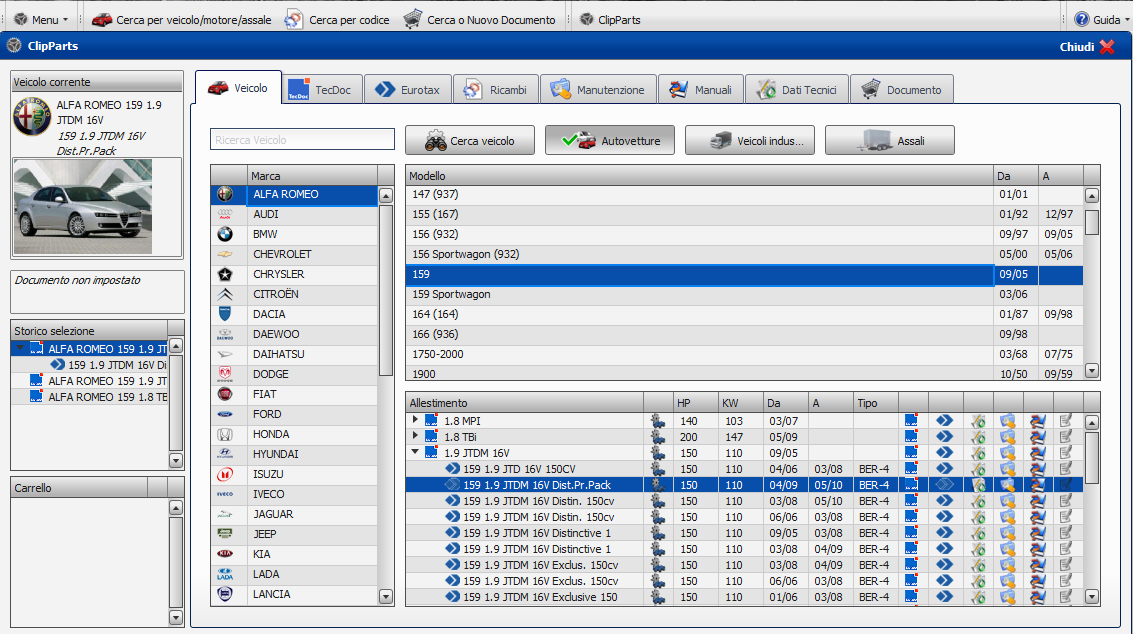Open the Guida help dropdown
The image size is (1133, 634).
pos(1101,20)
